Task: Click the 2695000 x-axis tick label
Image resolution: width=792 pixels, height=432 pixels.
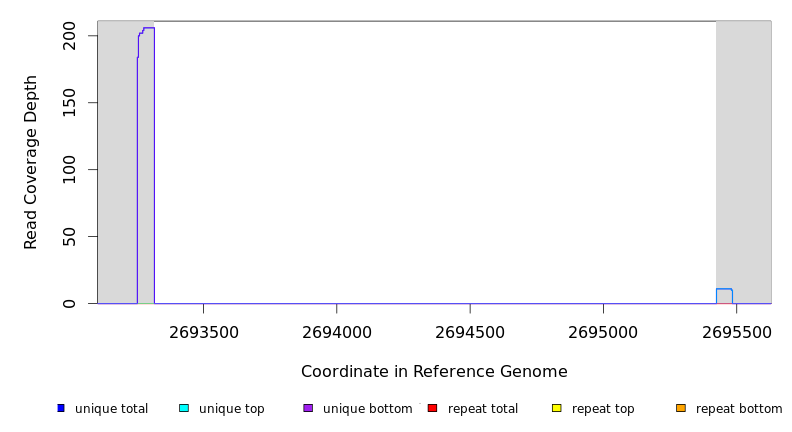Action: tap(603, 332)
